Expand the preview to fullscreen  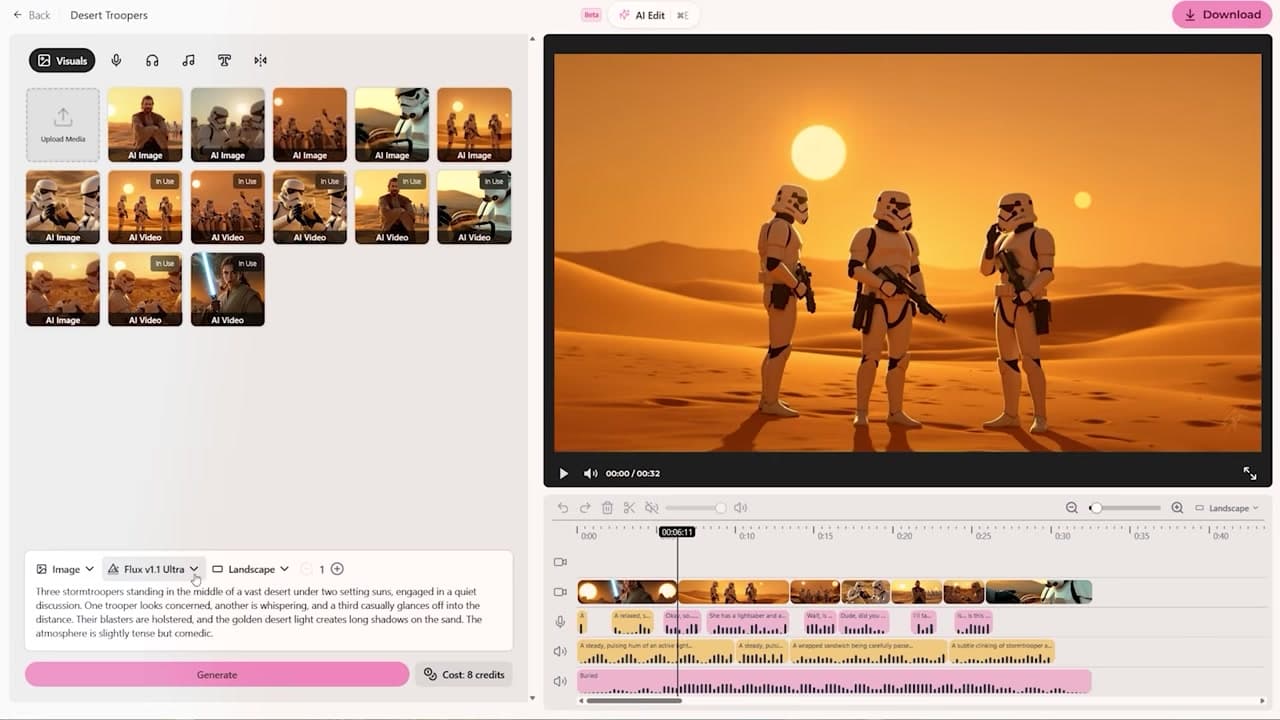[x=1249, y=473]
